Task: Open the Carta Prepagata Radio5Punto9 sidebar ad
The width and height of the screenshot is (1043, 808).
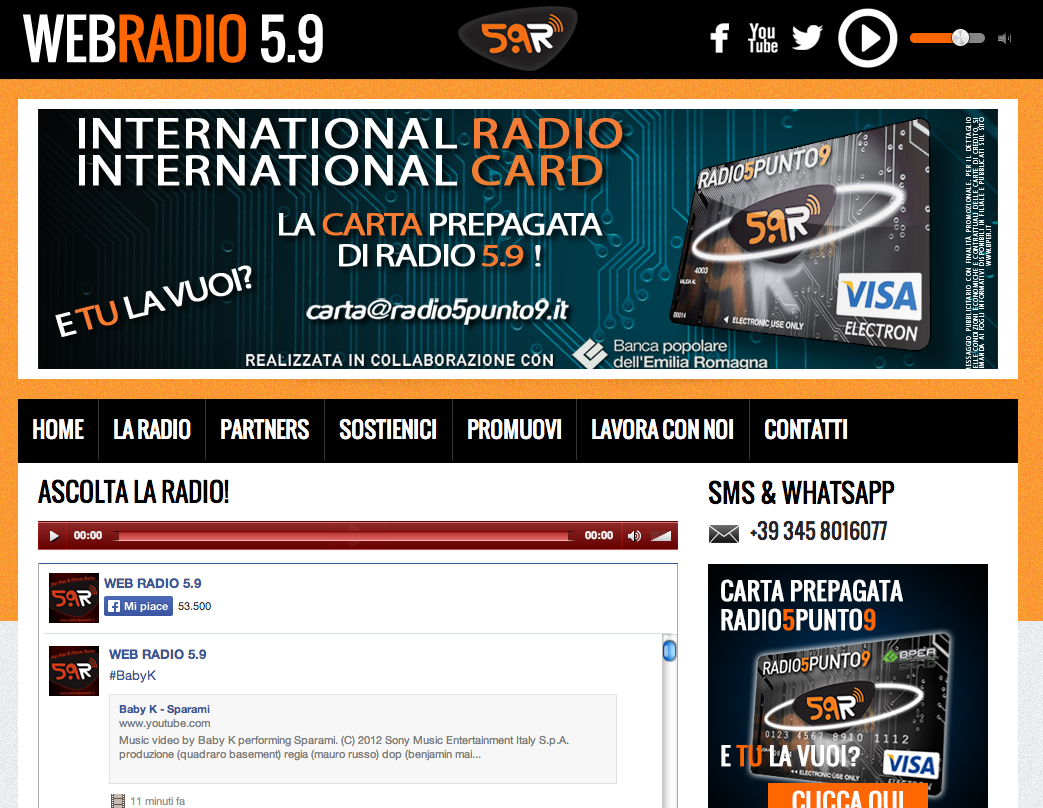Action: 847,686
